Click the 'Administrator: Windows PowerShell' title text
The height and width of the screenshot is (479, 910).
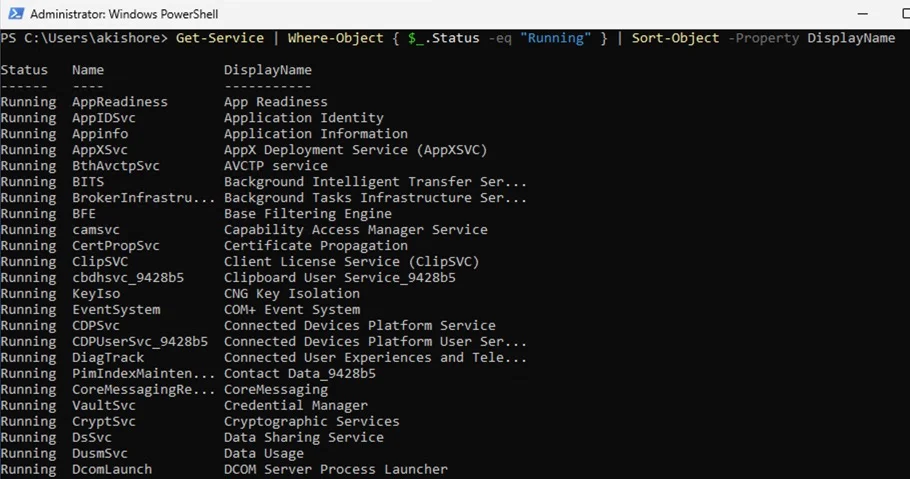click(124, 14)
